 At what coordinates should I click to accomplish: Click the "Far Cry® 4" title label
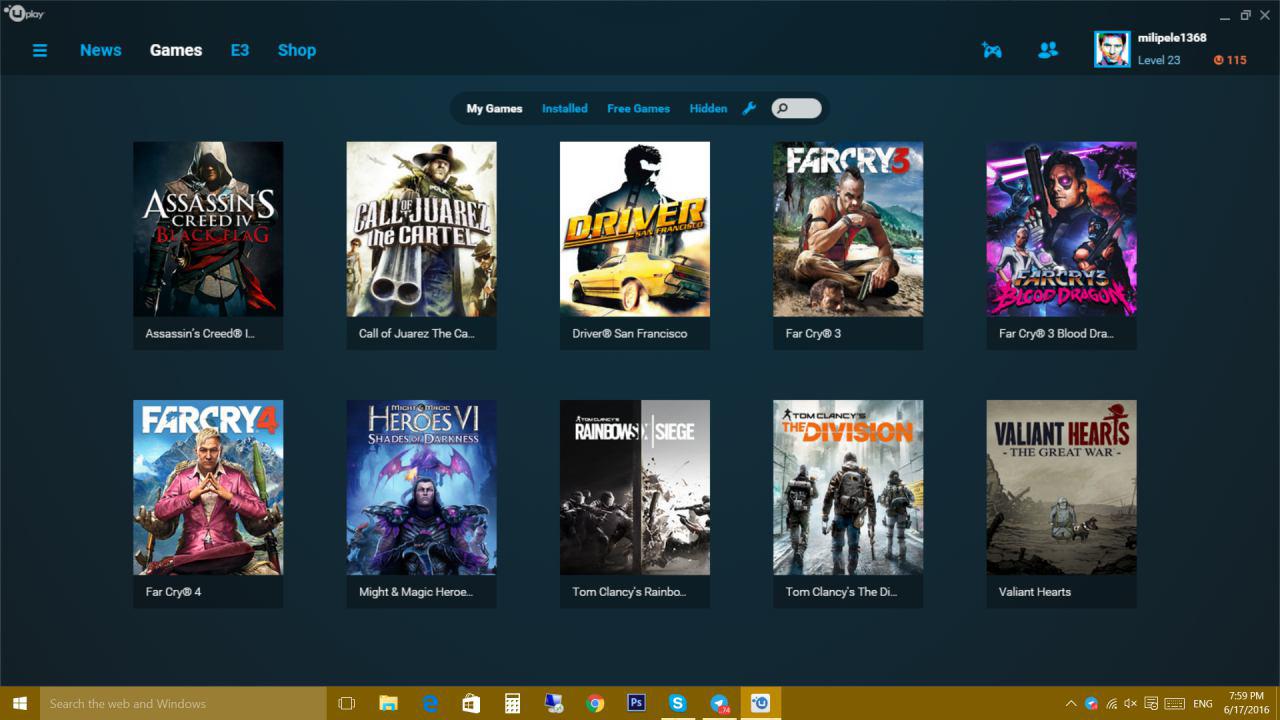[173, 592]
